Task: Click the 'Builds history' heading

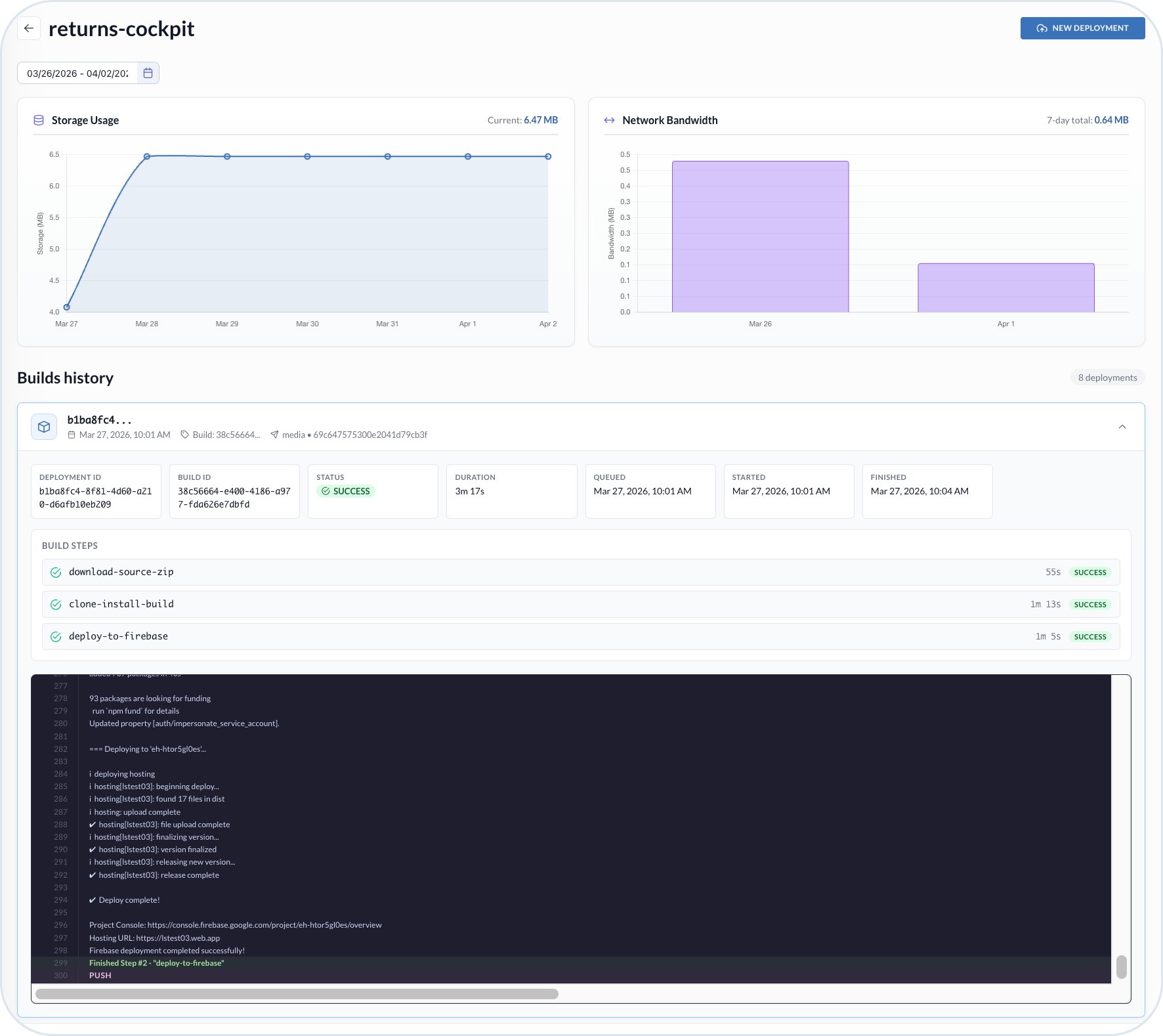Action: point(65,378)
